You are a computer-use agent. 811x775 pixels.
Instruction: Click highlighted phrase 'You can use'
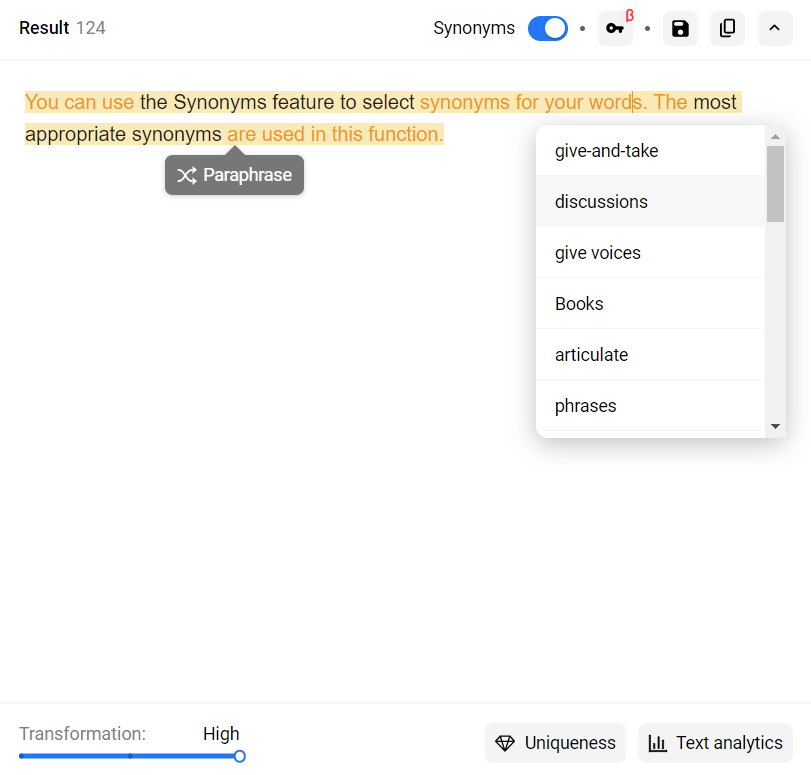(x=79, y=102)
